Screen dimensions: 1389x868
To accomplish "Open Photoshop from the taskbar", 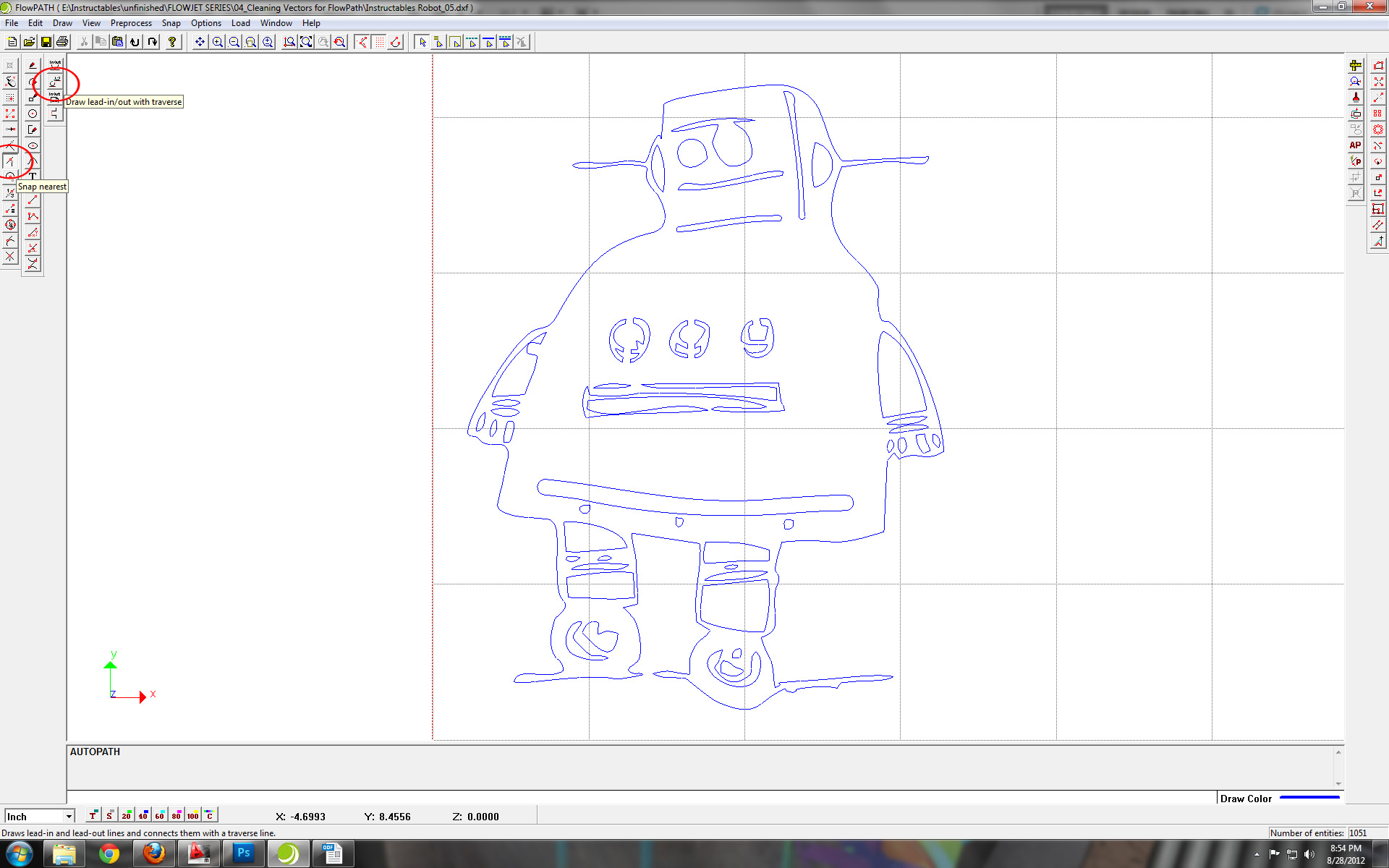I will (243, 854).
